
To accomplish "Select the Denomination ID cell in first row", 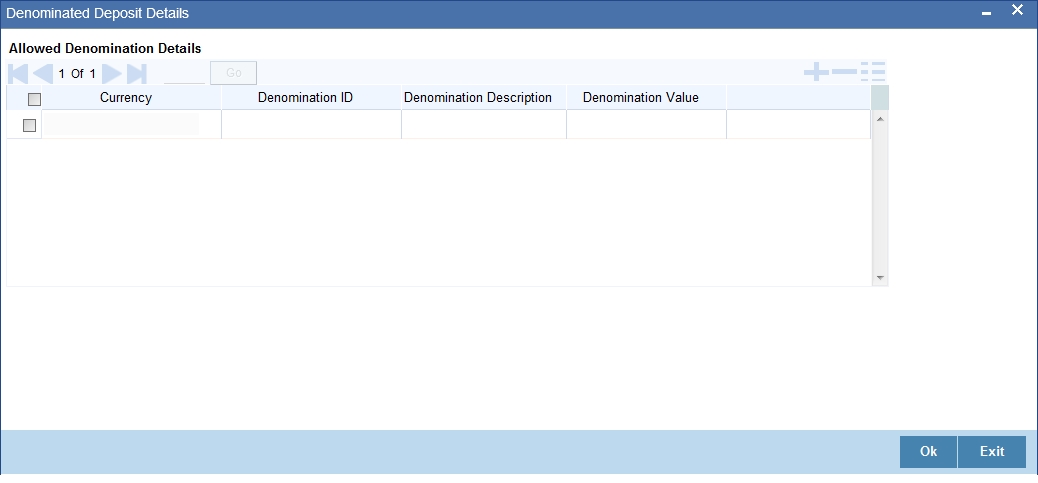I will 311,124.
